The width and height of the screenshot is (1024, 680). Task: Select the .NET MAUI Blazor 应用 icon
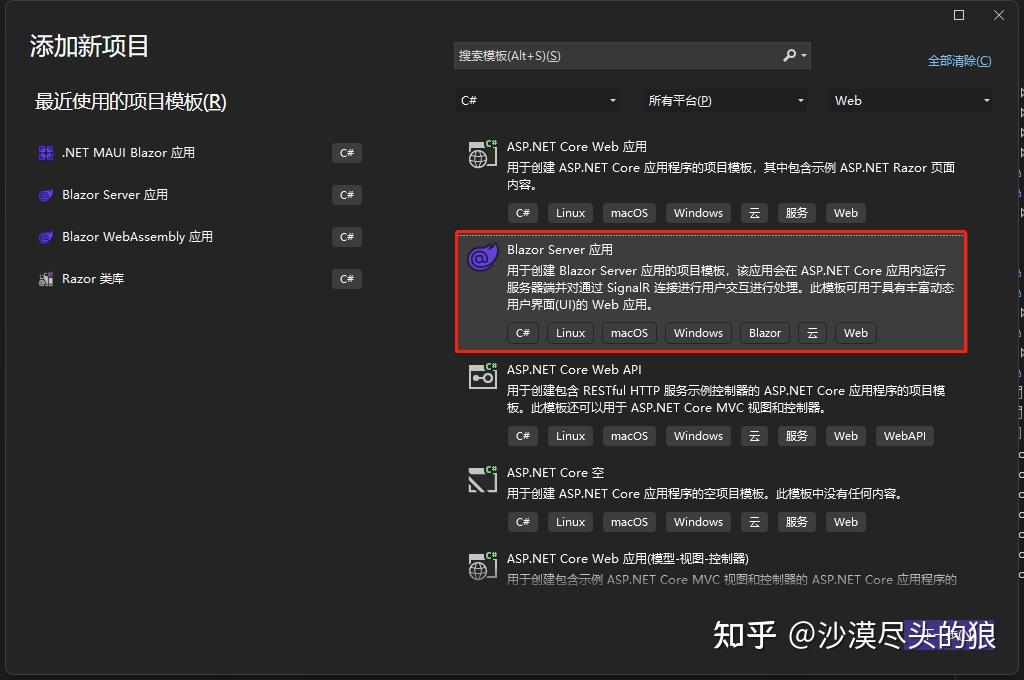tap(44, 152)
